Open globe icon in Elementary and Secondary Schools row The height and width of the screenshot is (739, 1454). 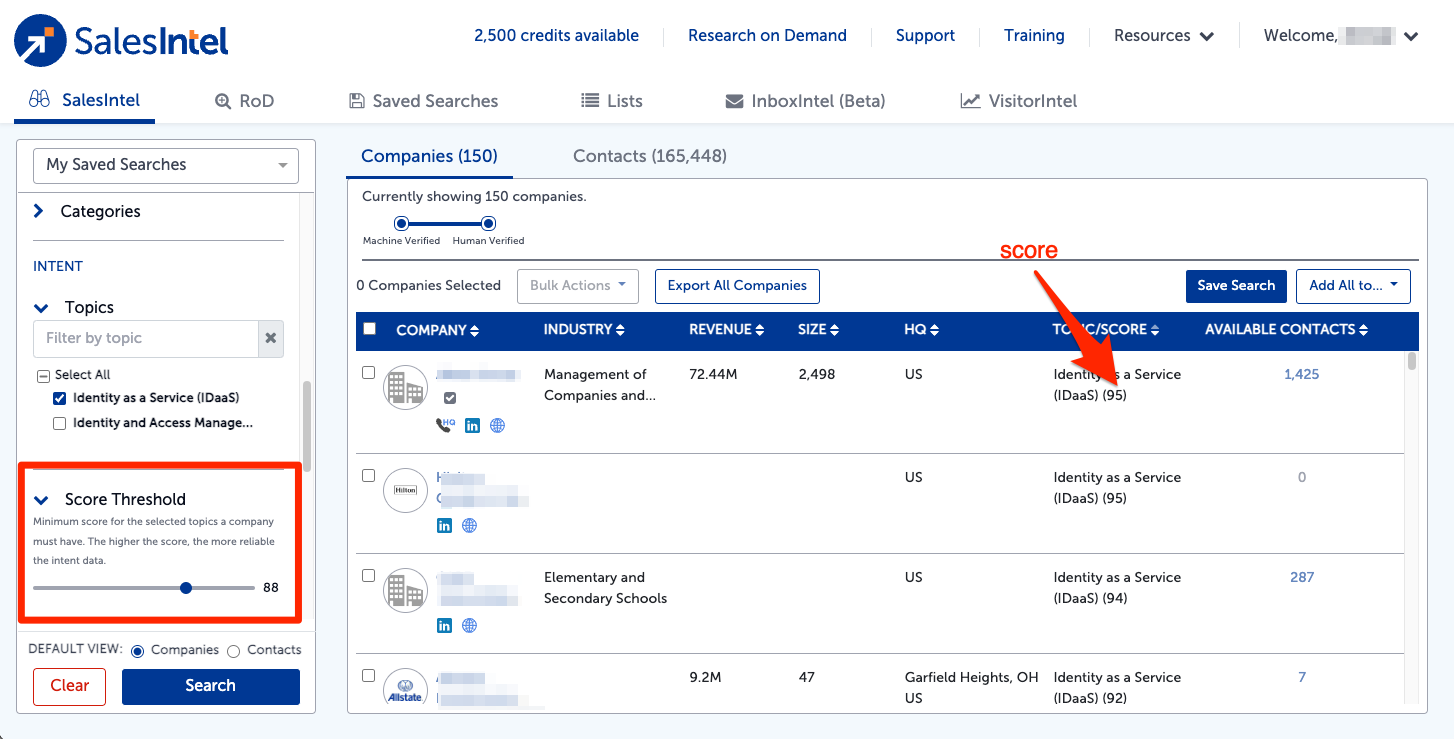pyautogui.click(x=469, y=625)
